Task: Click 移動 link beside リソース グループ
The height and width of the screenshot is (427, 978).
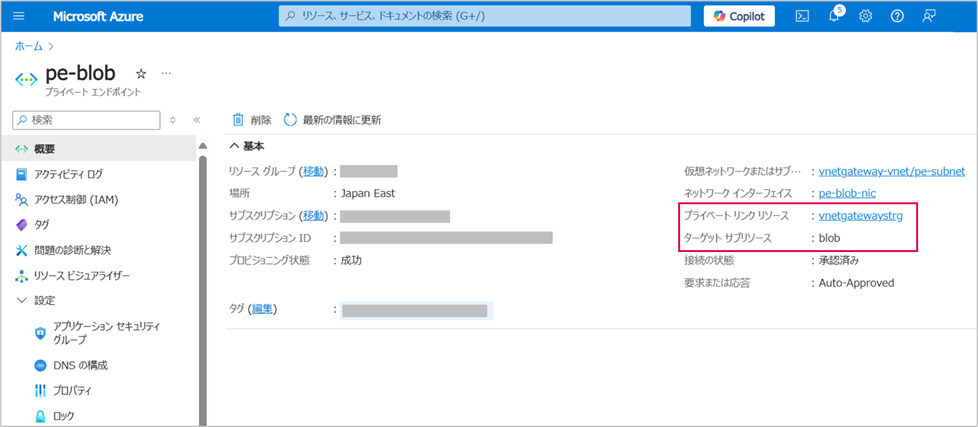Action: pos(314,171)
